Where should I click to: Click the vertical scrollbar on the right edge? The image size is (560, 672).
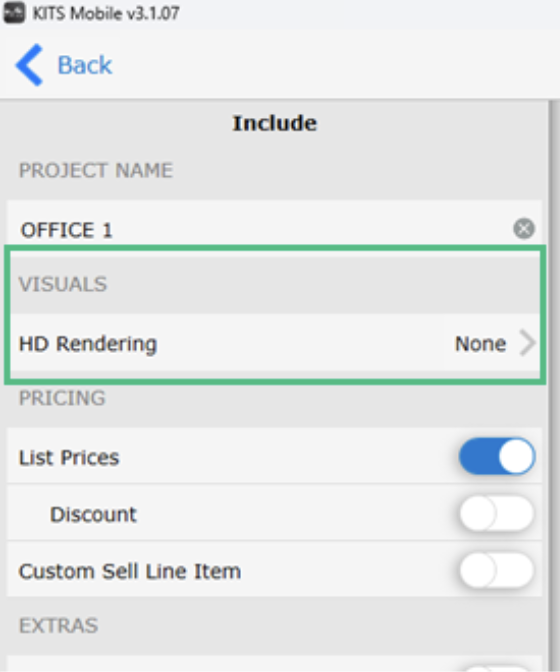[x=554, y=386]
